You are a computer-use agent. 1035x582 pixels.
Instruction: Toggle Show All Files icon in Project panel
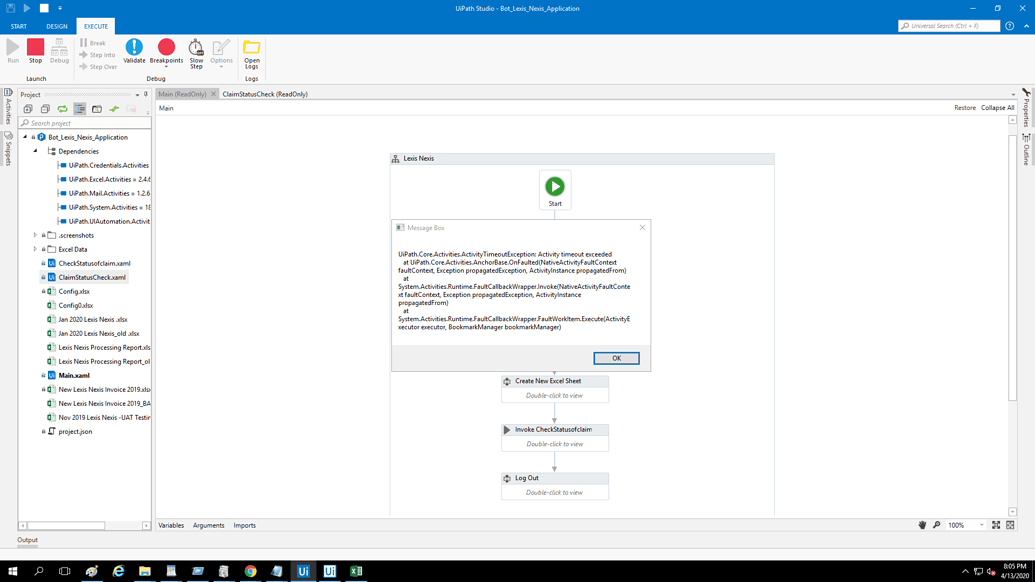point(79,109)
